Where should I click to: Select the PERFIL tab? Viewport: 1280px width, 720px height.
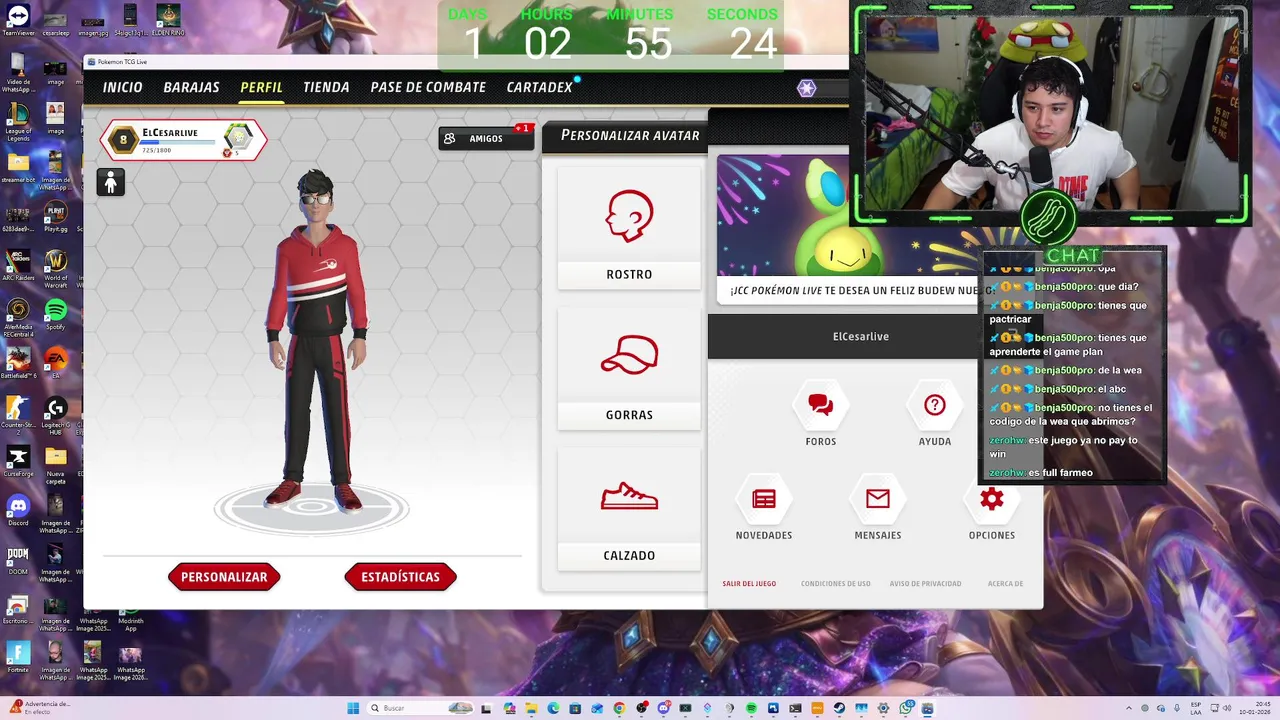point(261,87)
